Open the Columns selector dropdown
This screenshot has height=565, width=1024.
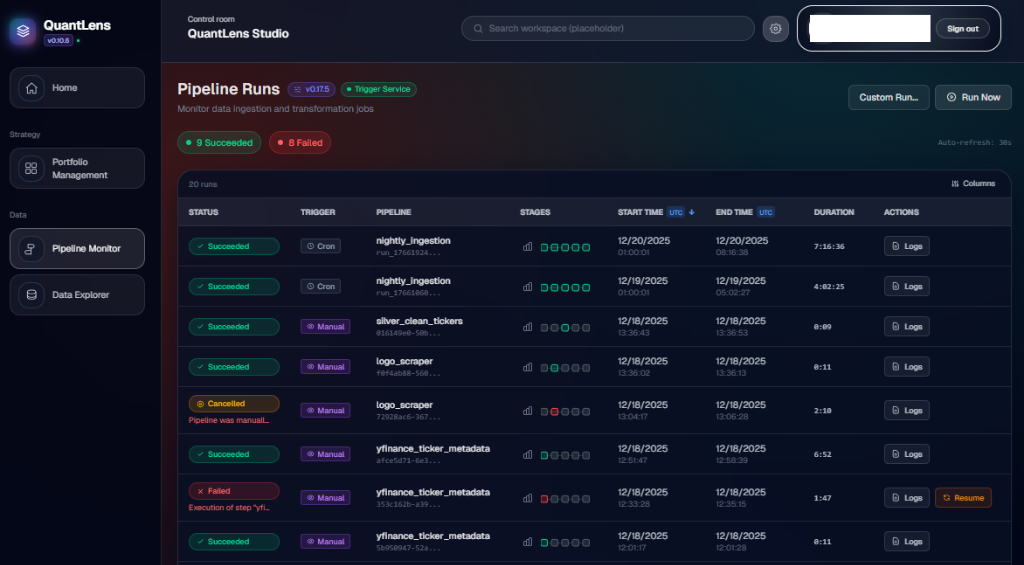click(973, 184)
